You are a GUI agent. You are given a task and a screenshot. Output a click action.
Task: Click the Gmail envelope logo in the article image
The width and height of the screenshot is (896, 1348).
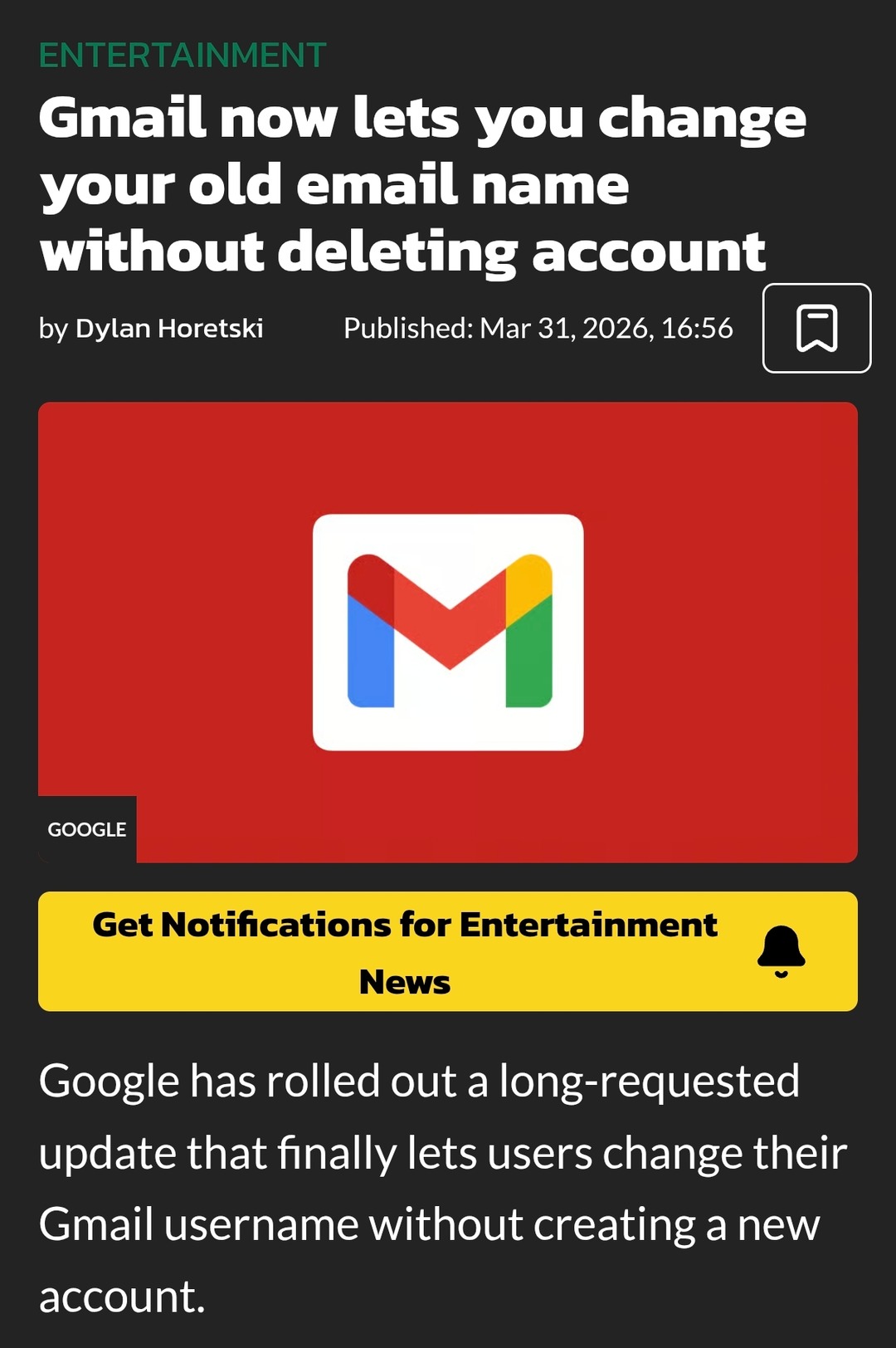448,631
